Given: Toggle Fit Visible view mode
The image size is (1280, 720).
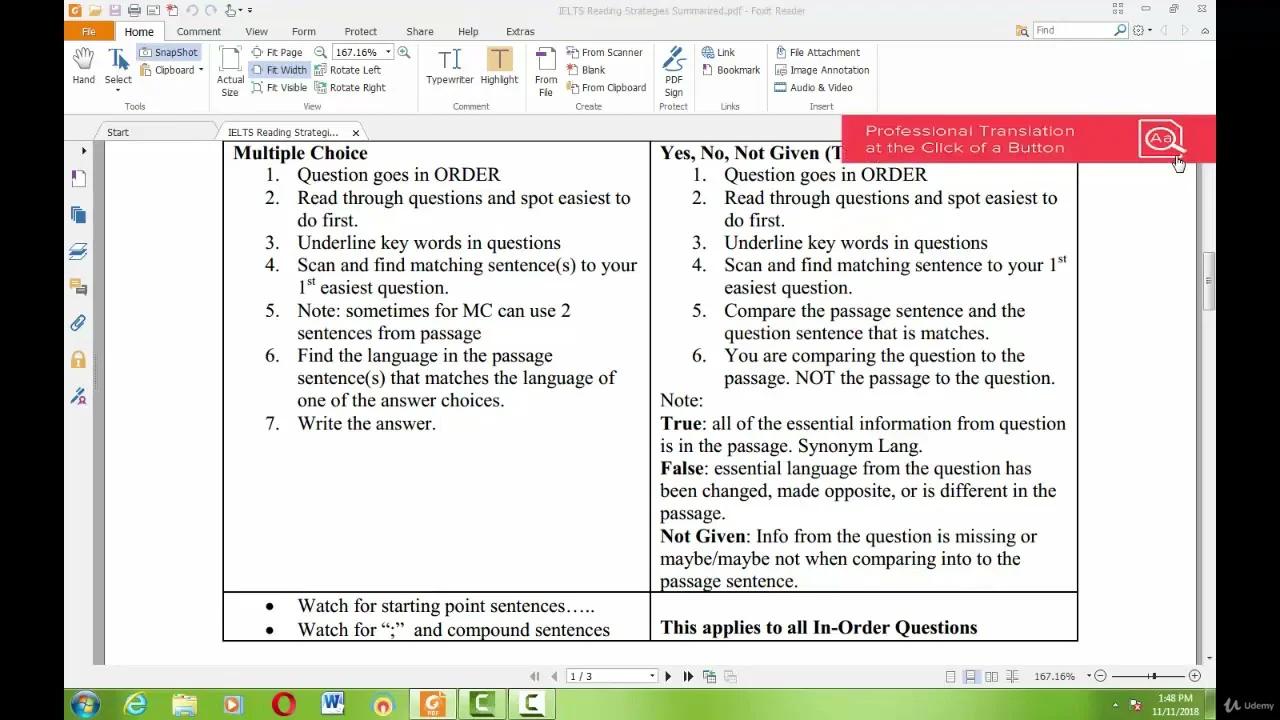Looking at the screenshot, I should [279, 88].
